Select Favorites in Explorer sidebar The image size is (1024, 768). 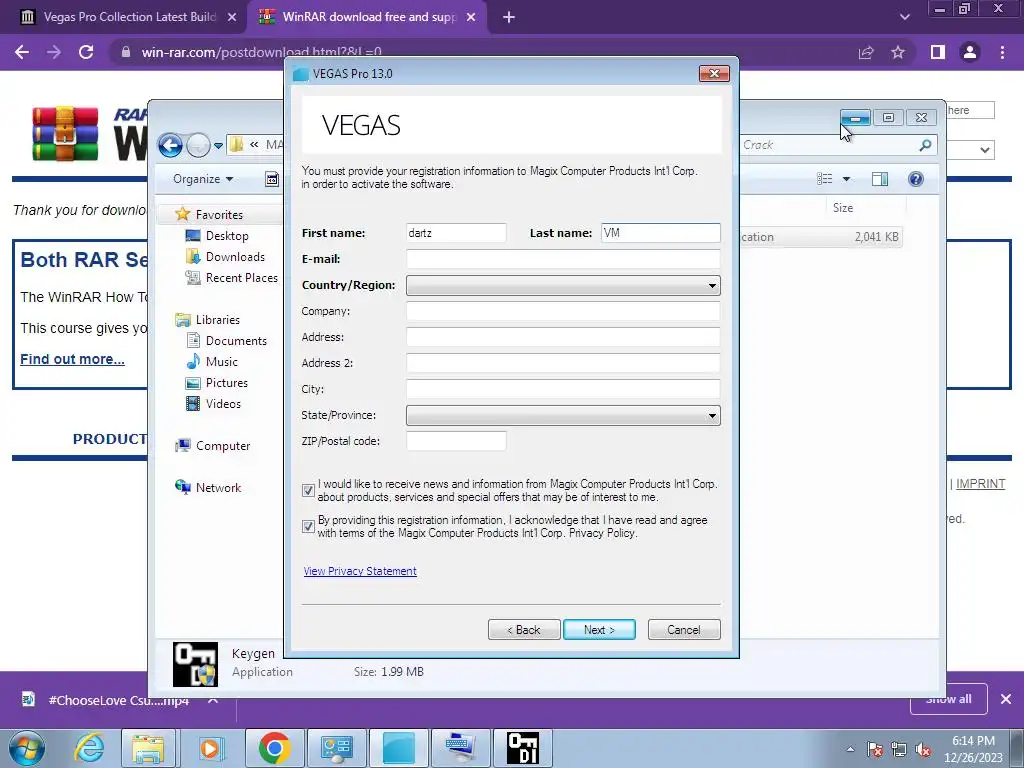tap(219, 214)
